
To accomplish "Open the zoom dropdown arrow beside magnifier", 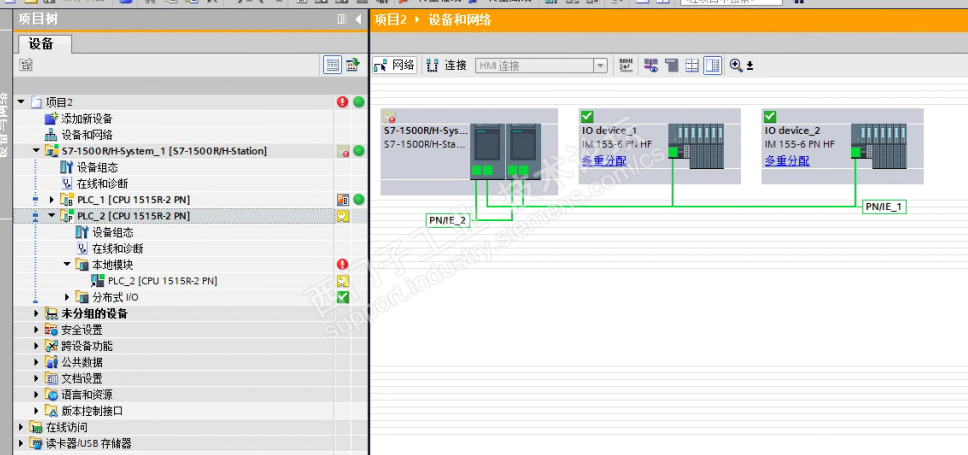I will tap(749, 65).
